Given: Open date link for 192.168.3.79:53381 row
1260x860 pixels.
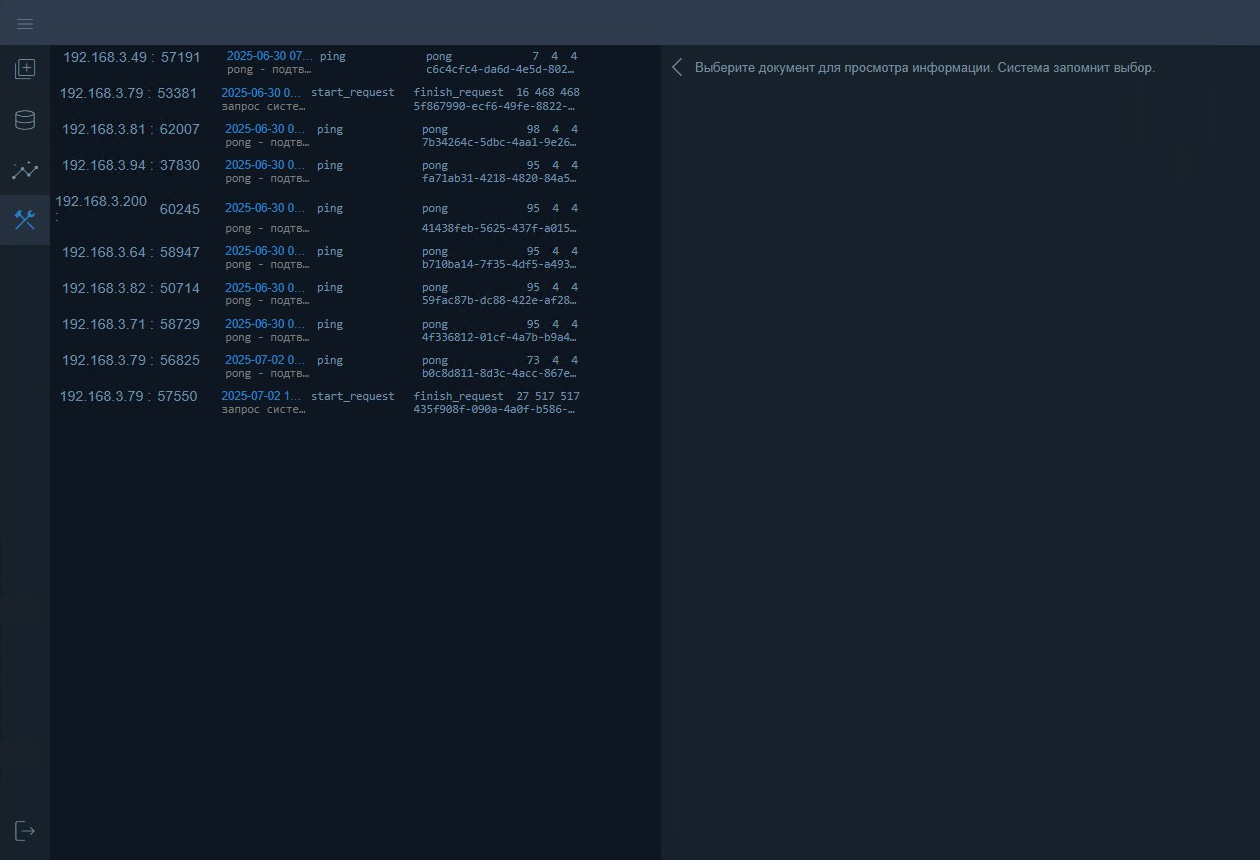Looking at the screenshot, I should pyautogui.click(x=262, y=93).
